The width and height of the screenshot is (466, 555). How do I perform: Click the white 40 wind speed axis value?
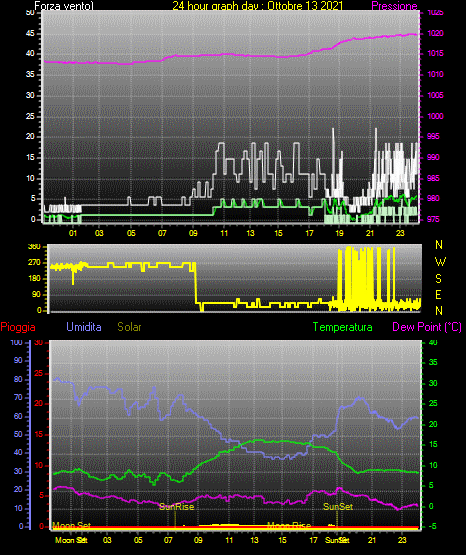pyautogui.click(x=30, y=53)
